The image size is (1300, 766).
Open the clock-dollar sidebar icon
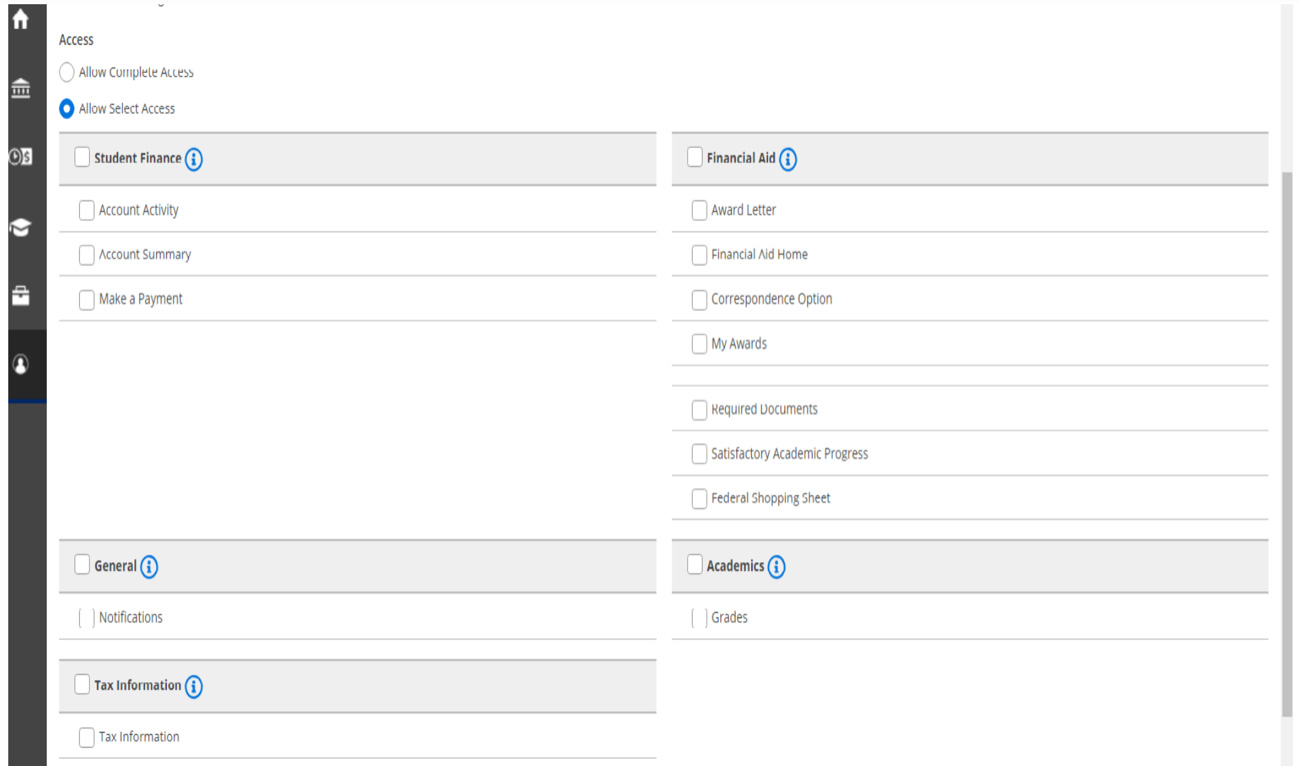pos(20,156)
